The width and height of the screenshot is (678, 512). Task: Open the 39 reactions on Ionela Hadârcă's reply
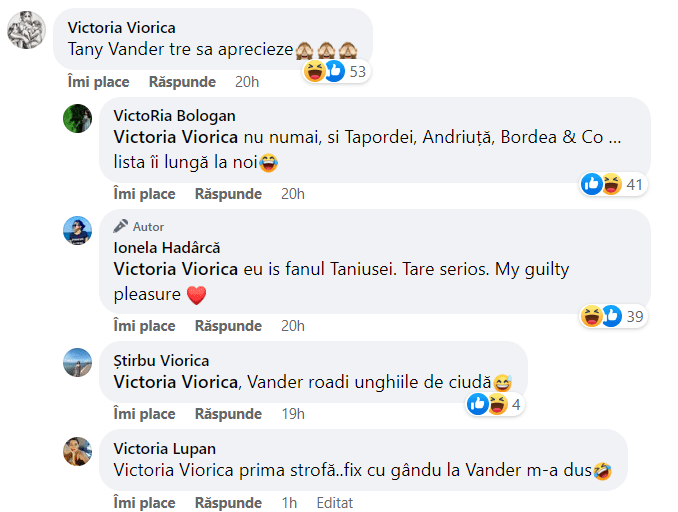click(613, 317)
